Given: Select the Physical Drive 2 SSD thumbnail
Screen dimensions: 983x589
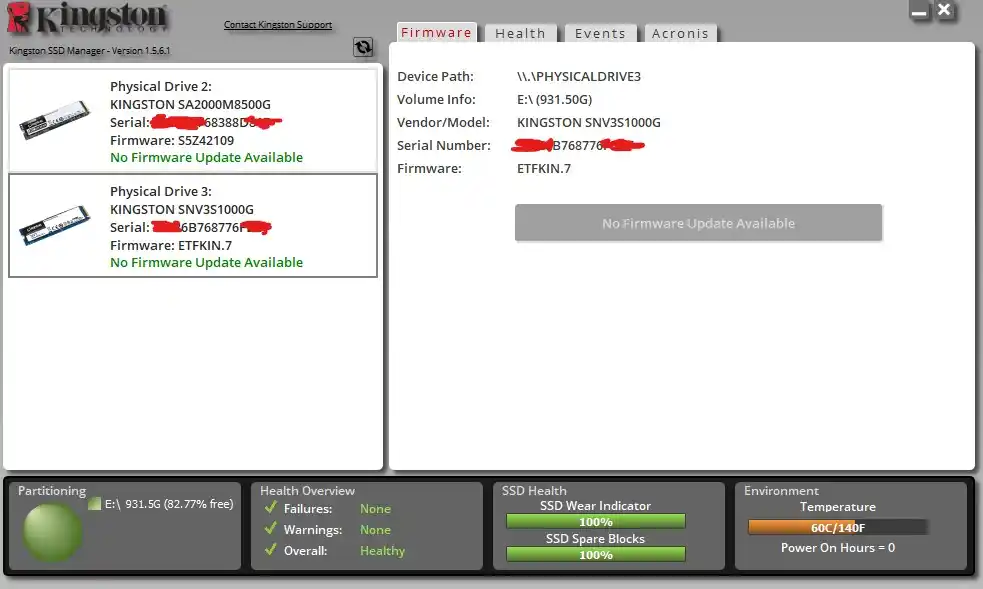Looking at the screenshot, I should (x=55, y=119).
